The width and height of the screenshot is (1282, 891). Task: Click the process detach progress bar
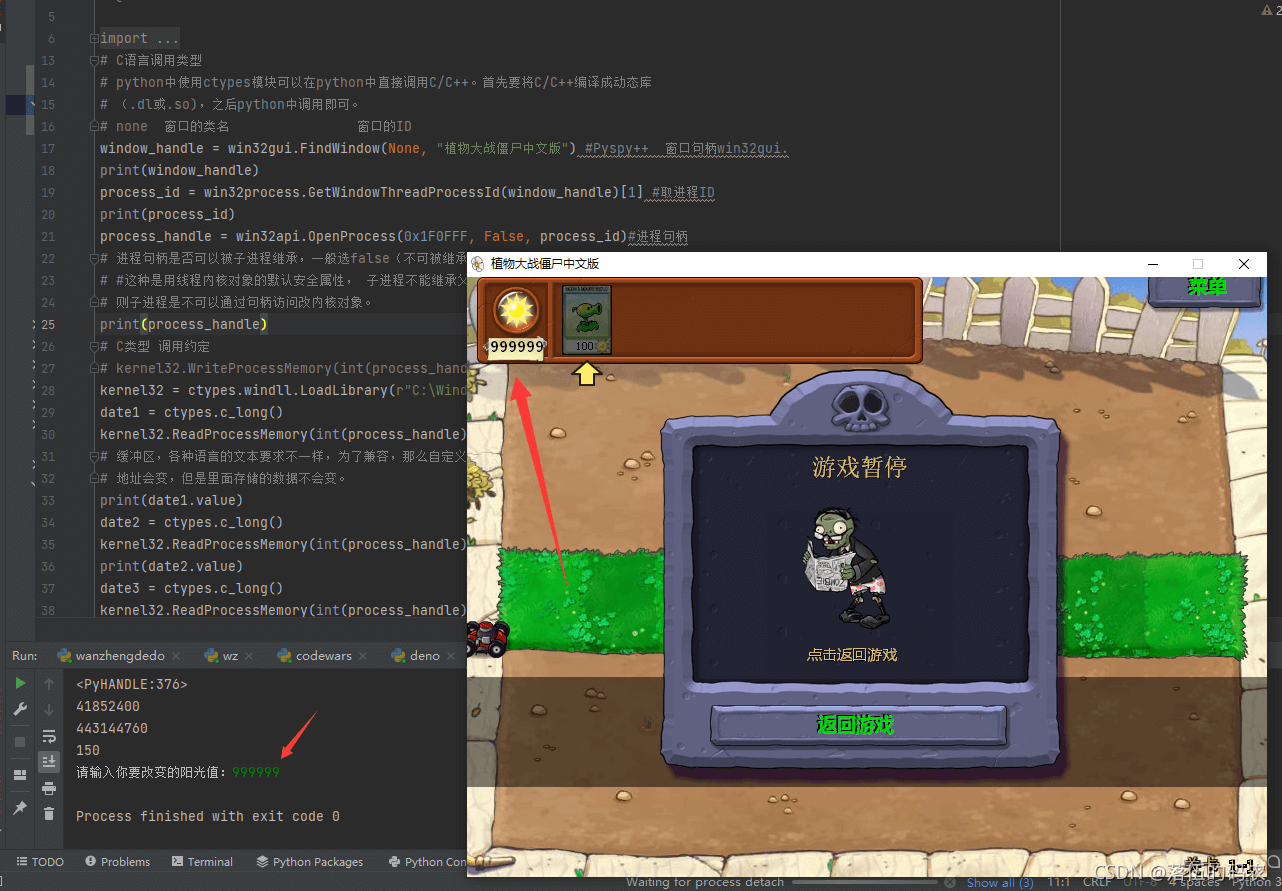863,882
